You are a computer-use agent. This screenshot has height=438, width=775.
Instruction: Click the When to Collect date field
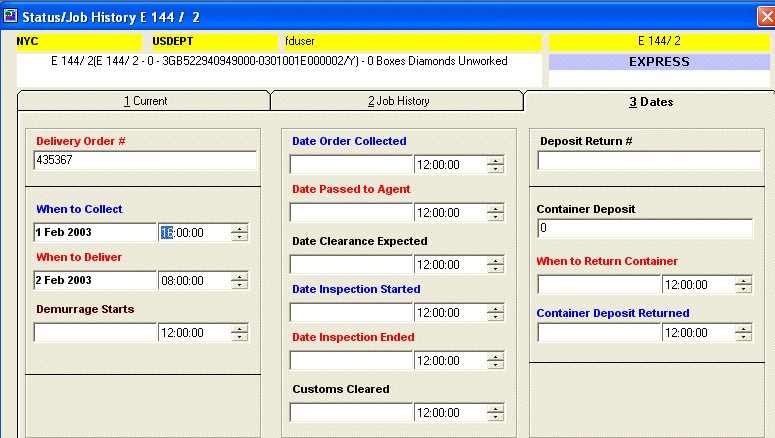tap(95, 232)
